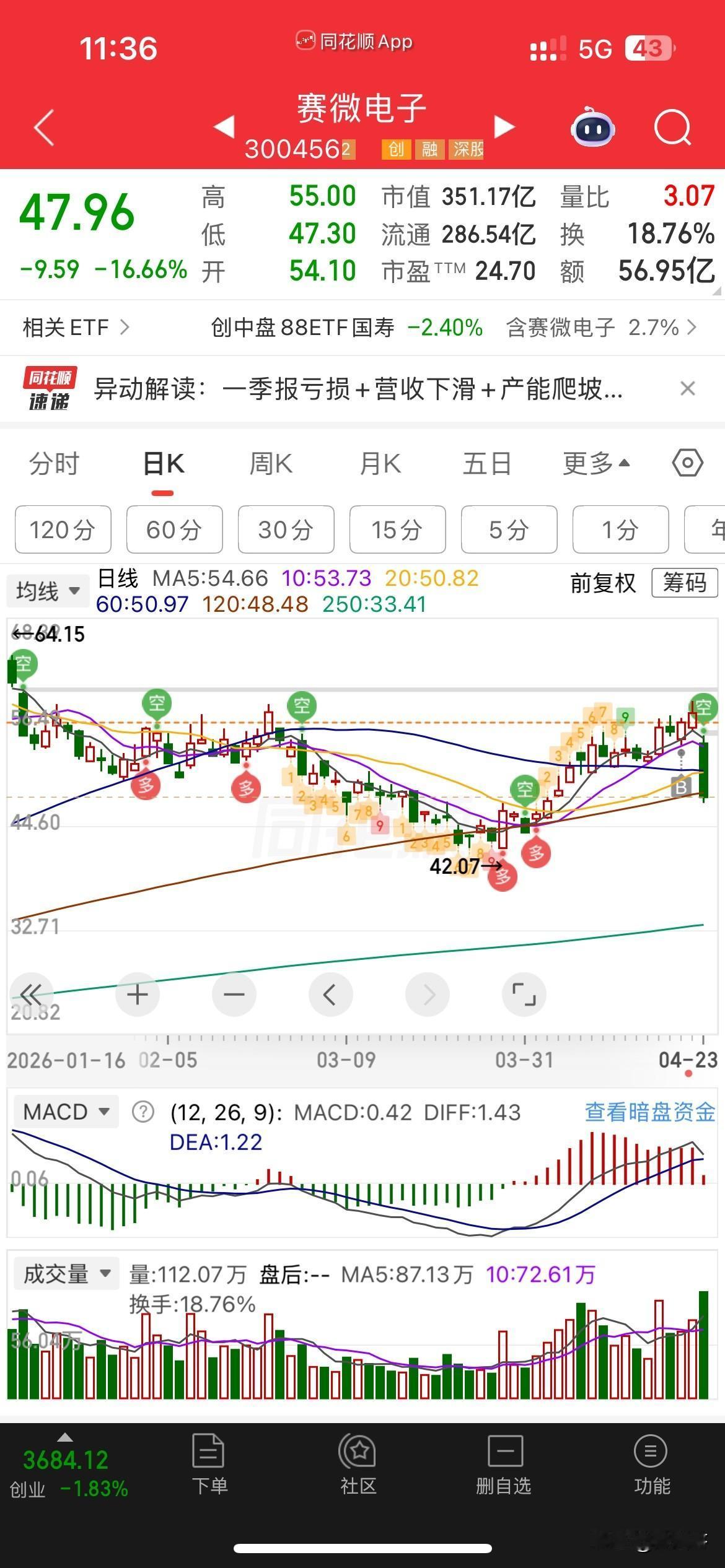This screenshot has width=725, height=1568.
Task: Tap the 03-31 date label on axis
Action: pyautogui.click(x=524, y=1060)
